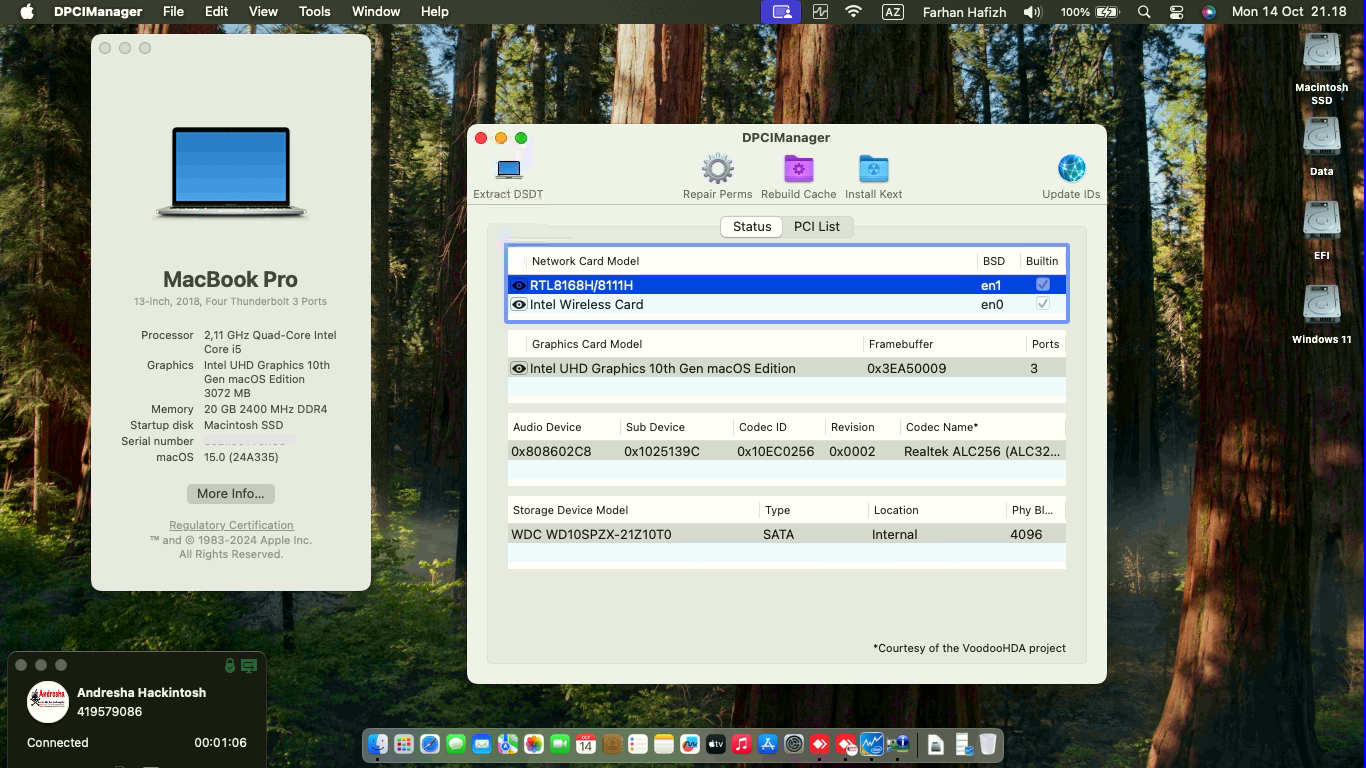Open the Macintosh SSD desktop drive
This screenshot has width=1366, height=768.
click(1321, 53)
